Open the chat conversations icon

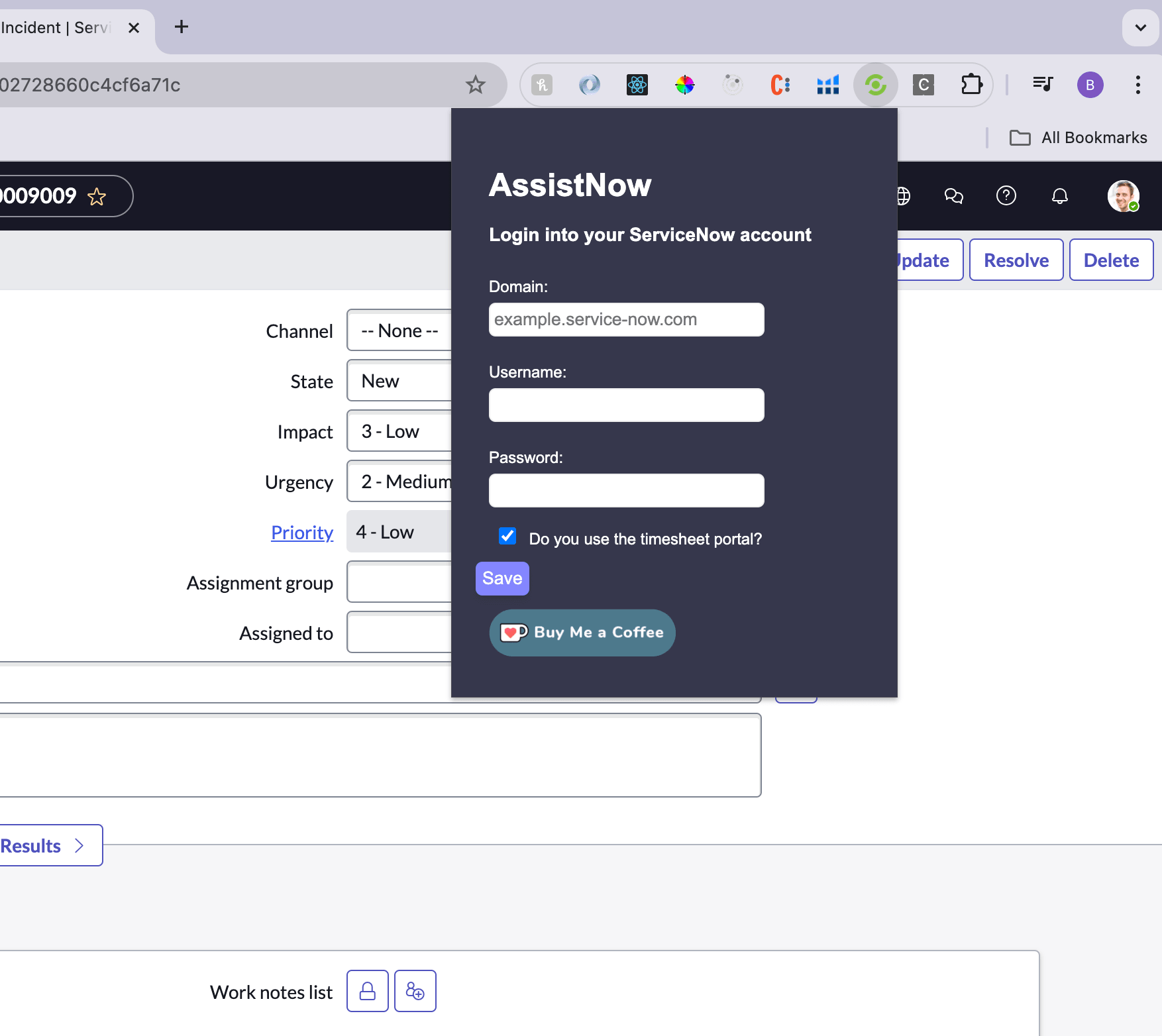click(x=953, y=196)
